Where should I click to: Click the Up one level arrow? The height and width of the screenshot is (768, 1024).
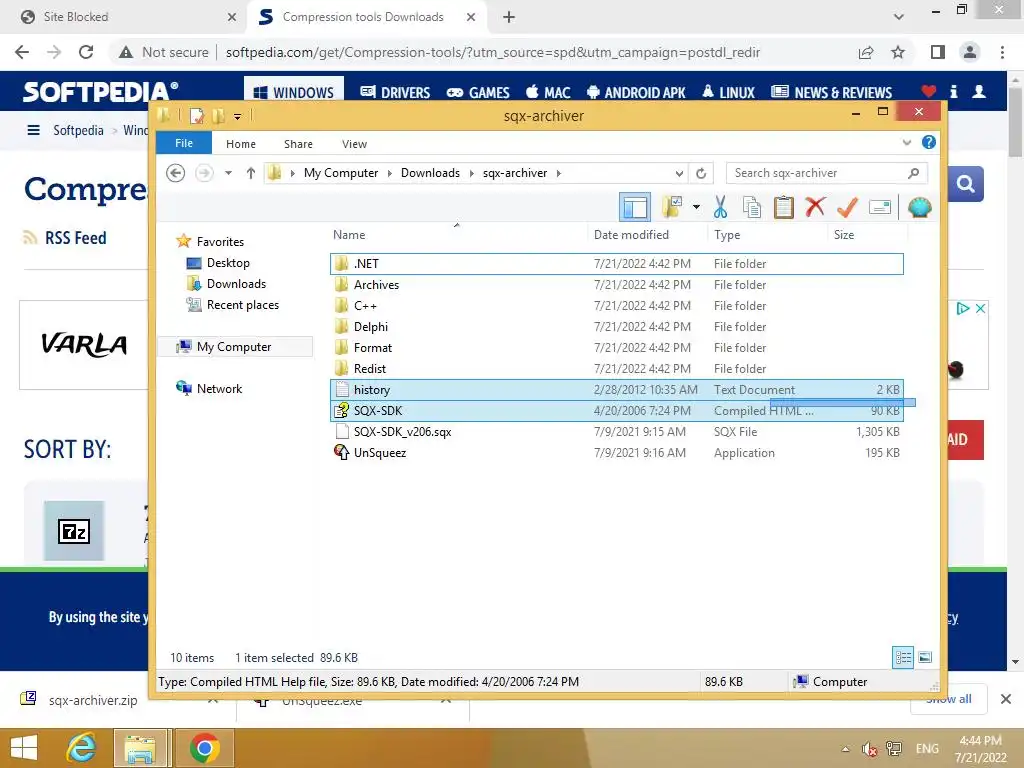click(x=251, y=173)
